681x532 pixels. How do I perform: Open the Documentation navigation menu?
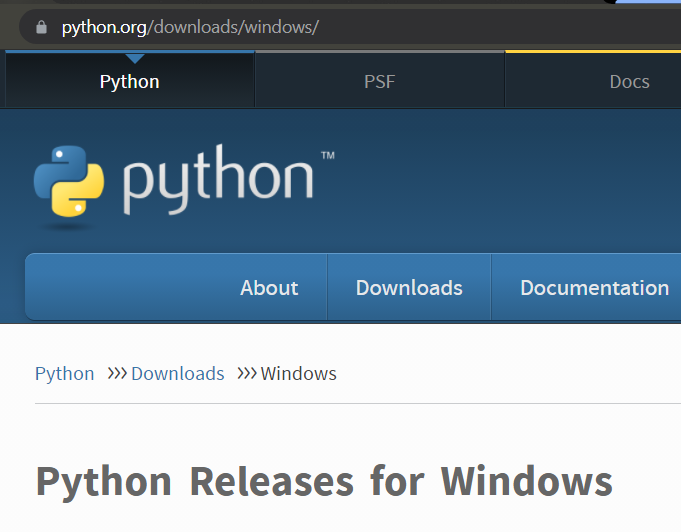click(x=595, y=287)
